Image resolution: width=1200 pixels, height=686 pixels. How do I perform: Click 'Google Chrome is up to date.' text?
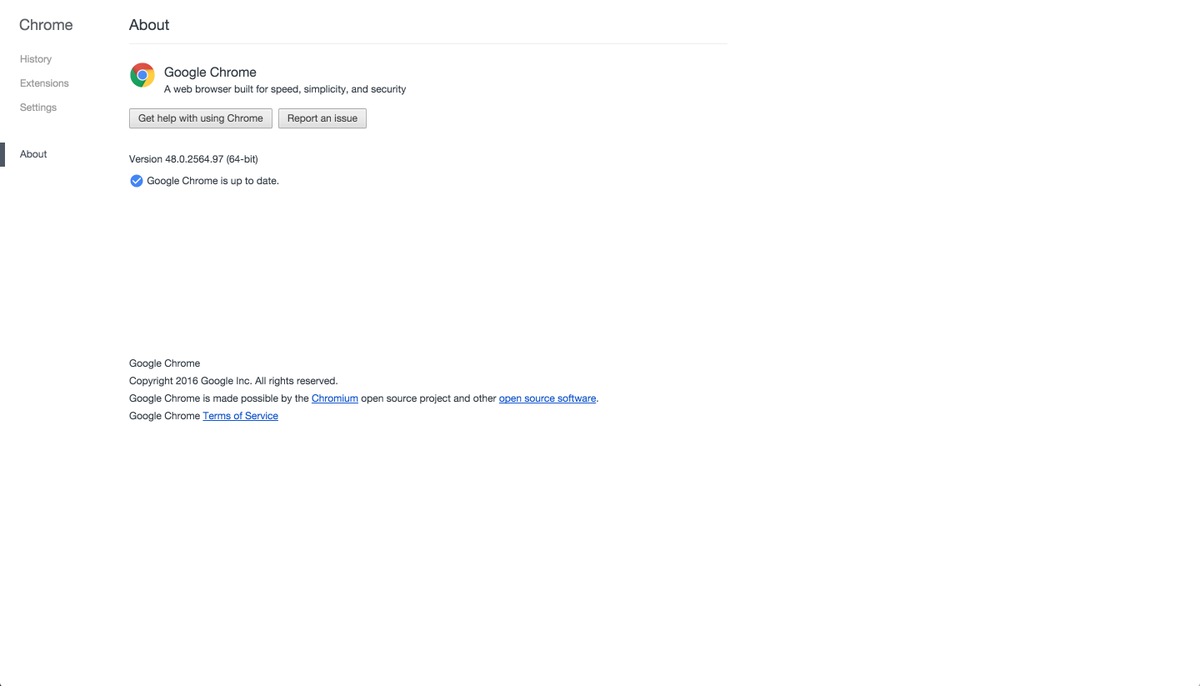coord(213,181)
